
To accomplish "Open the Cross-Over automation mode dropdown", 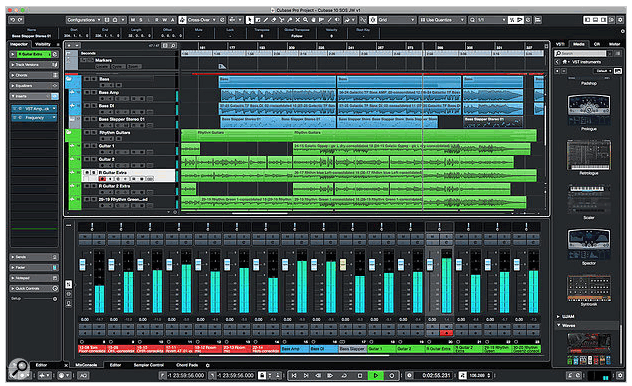I will tap(203, 19).
